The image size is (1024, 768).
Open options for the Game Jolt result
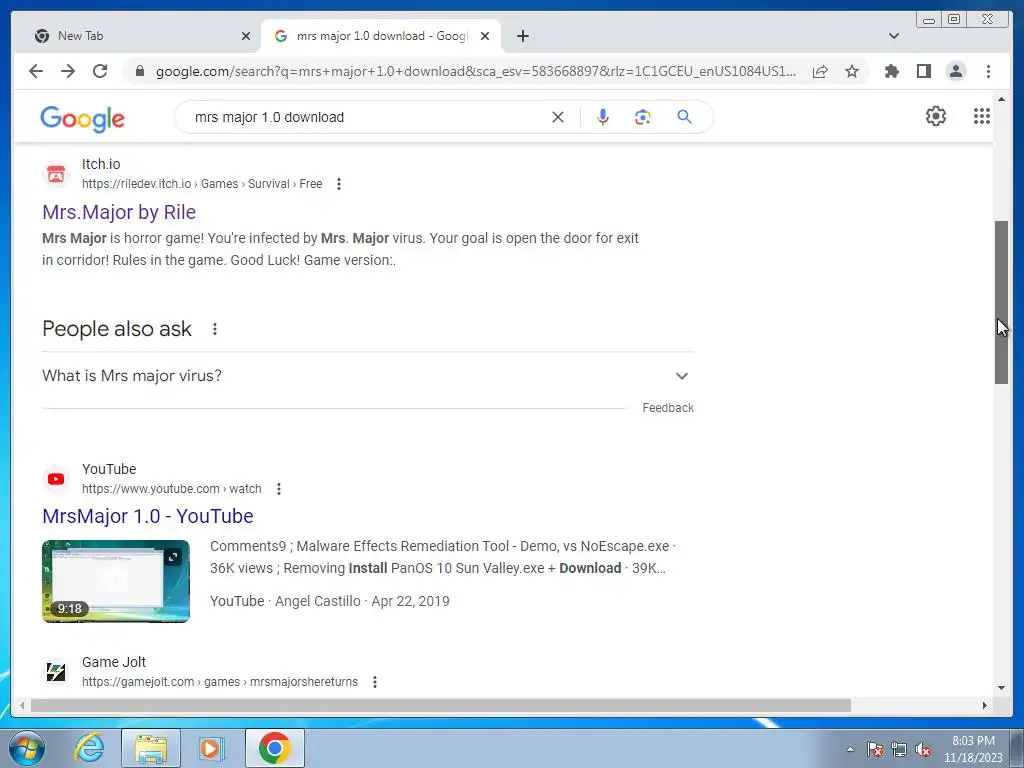[375, 682]
